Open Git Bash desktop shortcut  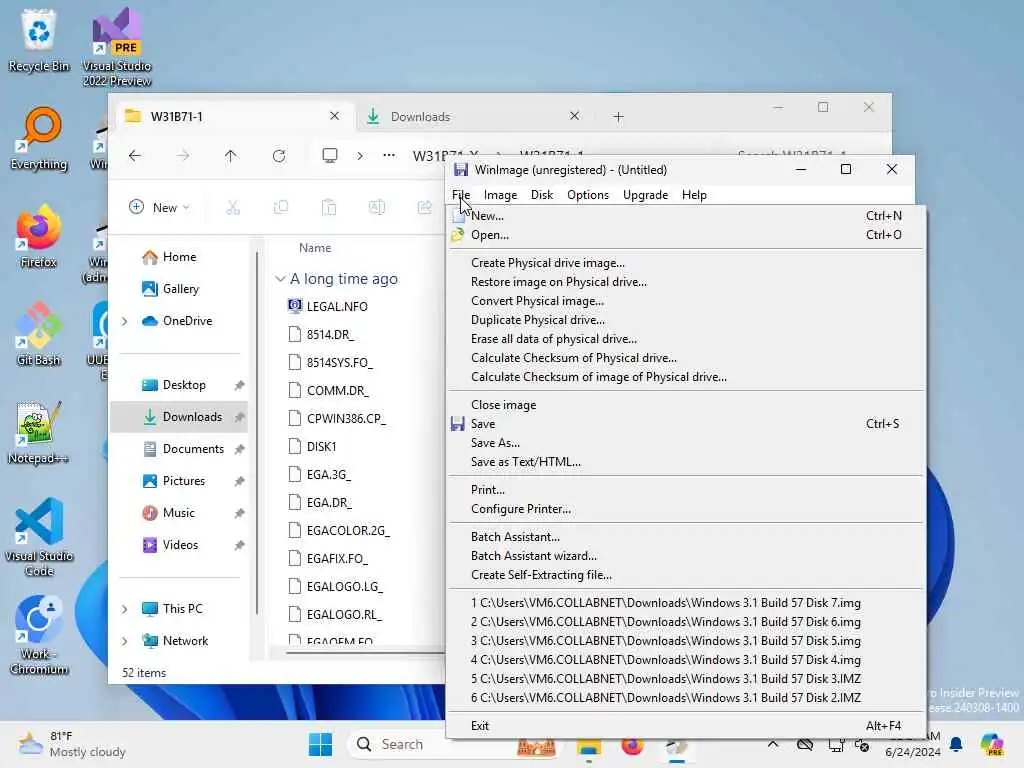[39, 334]
